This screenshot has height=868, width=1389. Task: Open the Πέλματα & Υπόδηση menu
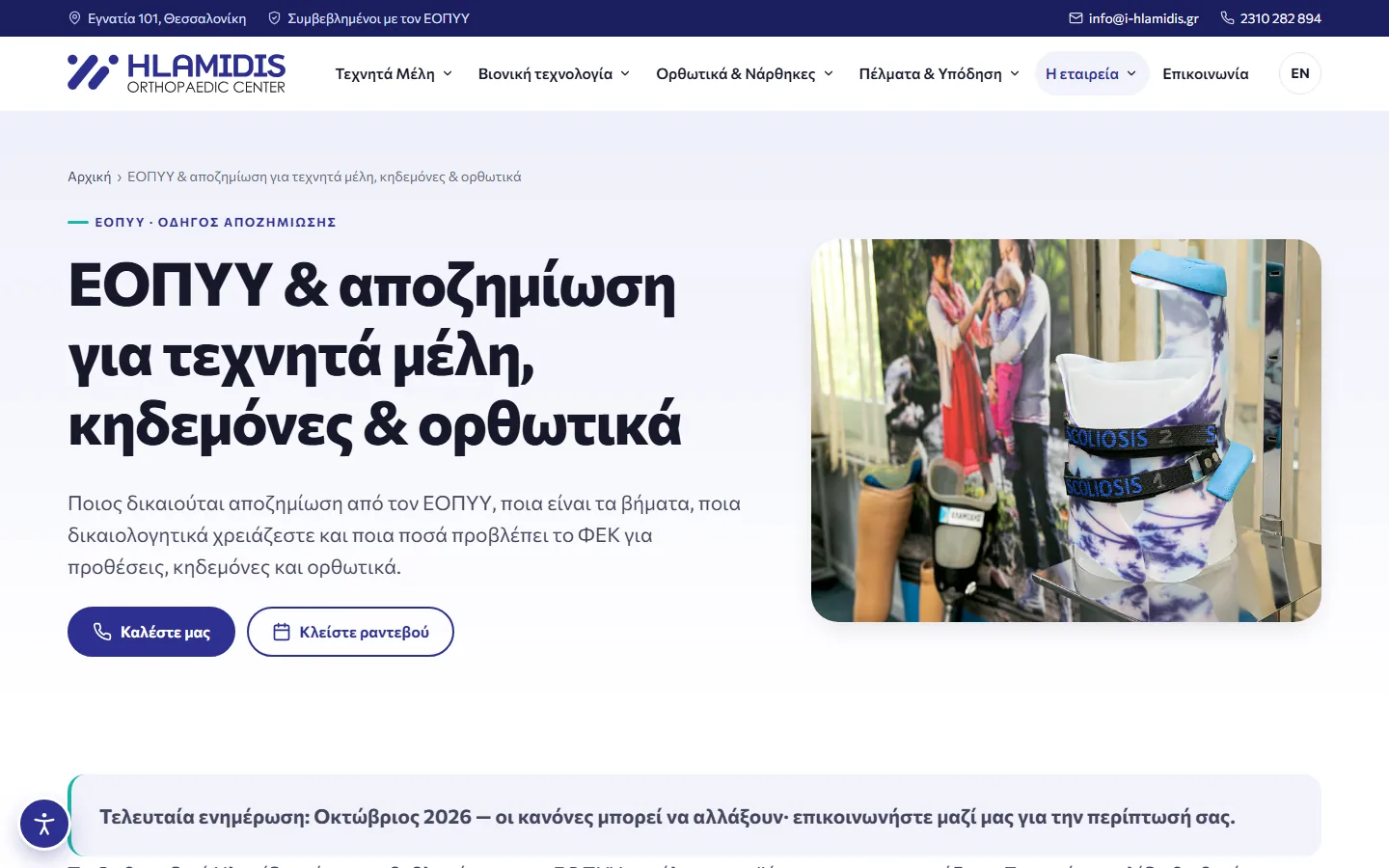click(940, 73)
